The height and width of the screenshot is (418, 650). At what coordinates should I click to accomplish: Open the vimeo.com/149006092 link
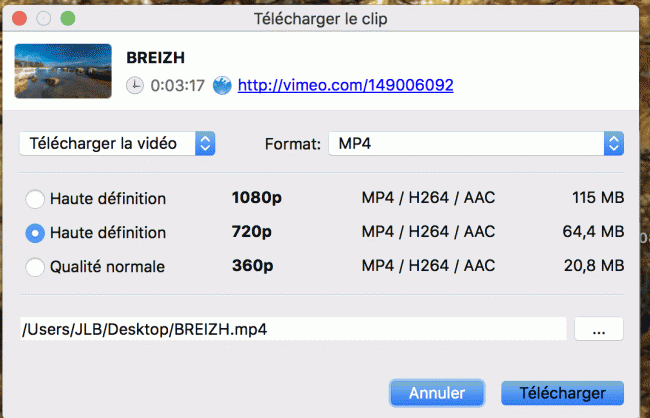tap(345, 85)
